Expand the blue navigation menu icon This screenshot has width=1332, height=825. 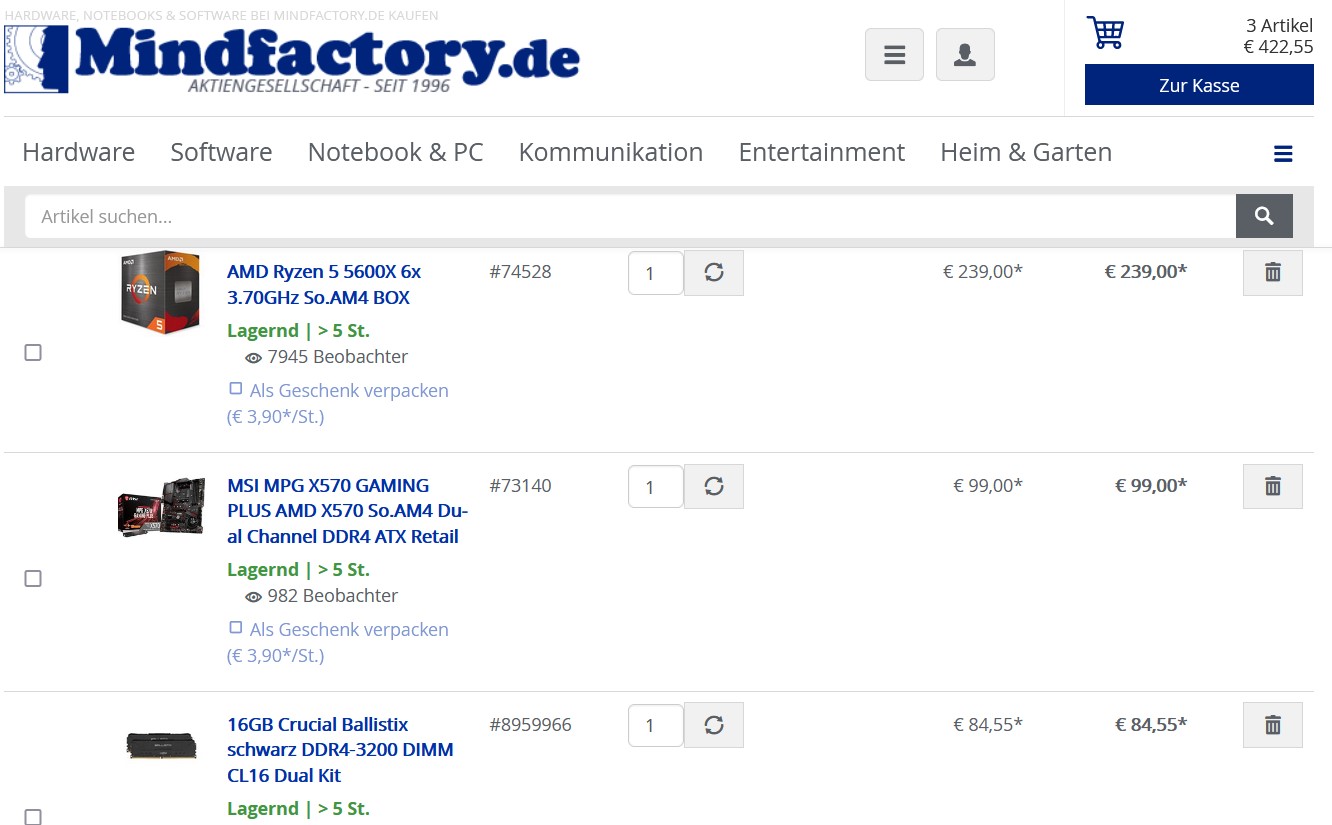click(1283, 154)
